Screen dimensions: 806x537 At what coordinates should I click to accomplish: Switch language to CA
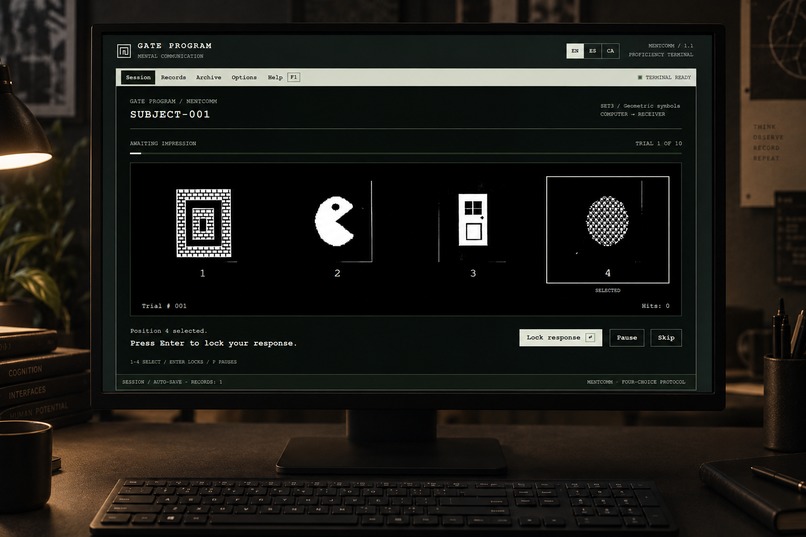[x=610, y=51]
